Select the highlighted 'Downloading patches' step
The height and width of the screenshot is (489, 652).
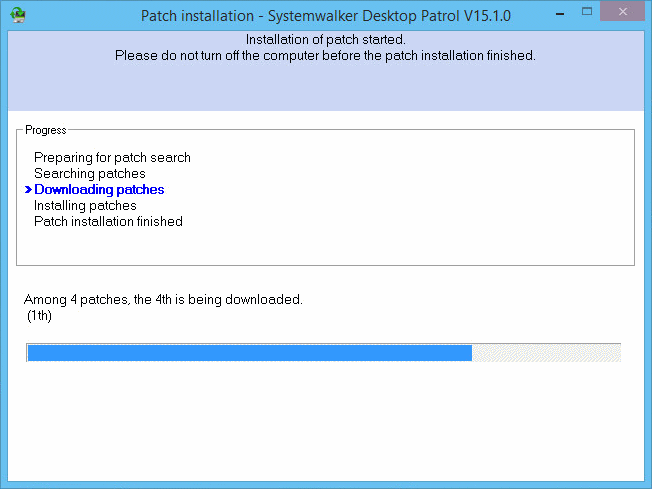[99, 190]
